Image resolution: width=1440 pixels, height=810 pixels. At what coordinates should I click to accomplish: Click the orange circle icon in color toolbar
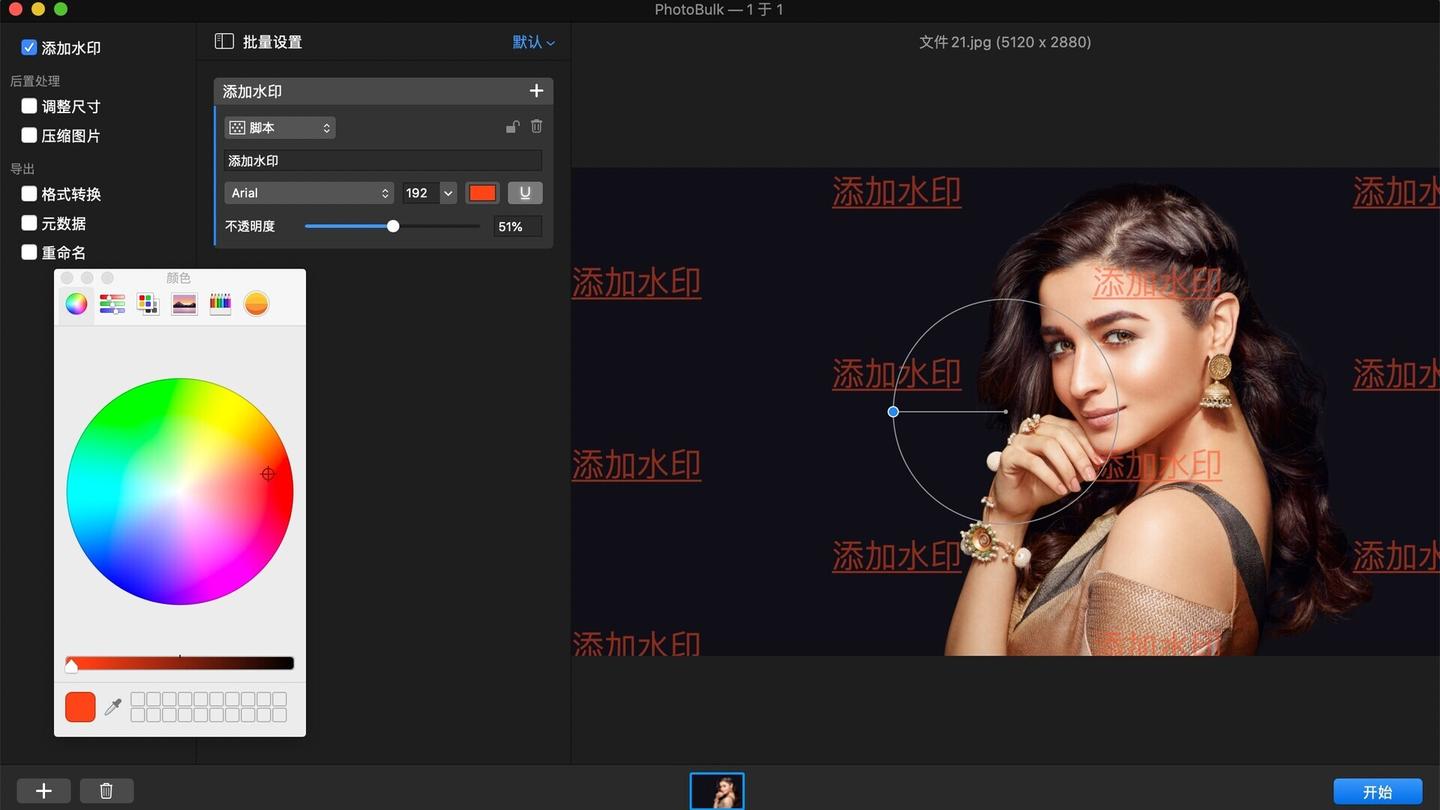click(257, 304)
